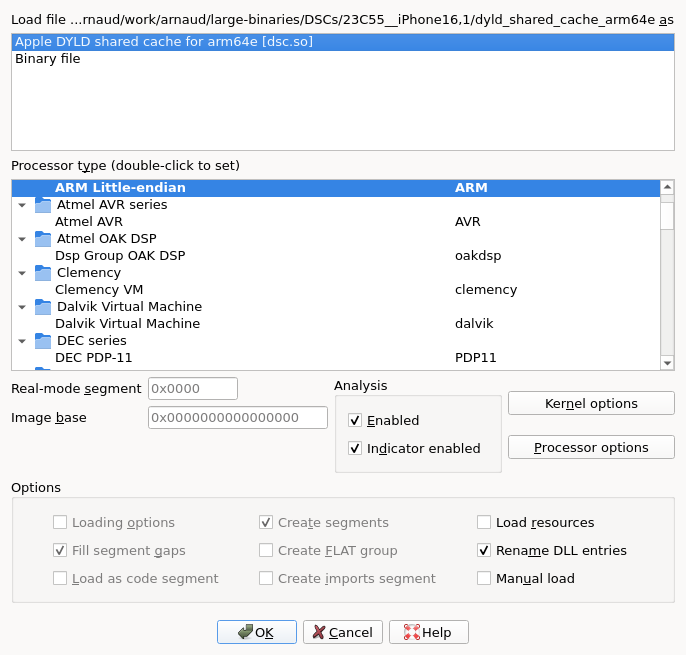This screenshot has width=686, height=655.
Task: Collapse the Atmel AVR series group
Action: (x=22, y=205)
